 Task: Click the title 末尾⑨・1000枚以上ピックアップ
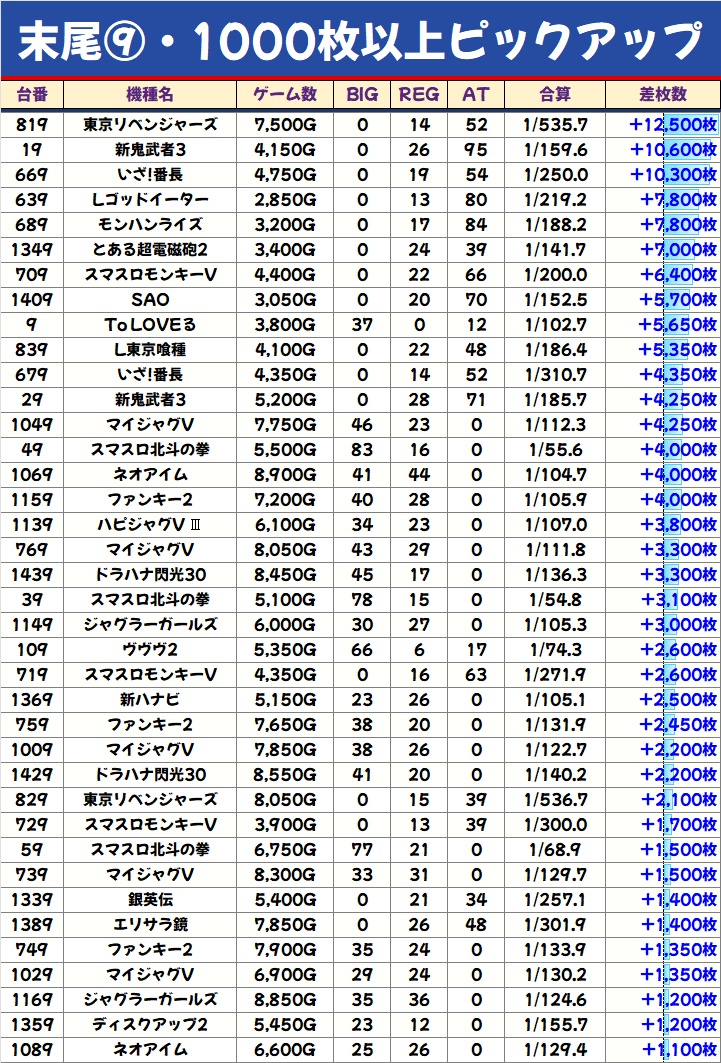[360, 40]
